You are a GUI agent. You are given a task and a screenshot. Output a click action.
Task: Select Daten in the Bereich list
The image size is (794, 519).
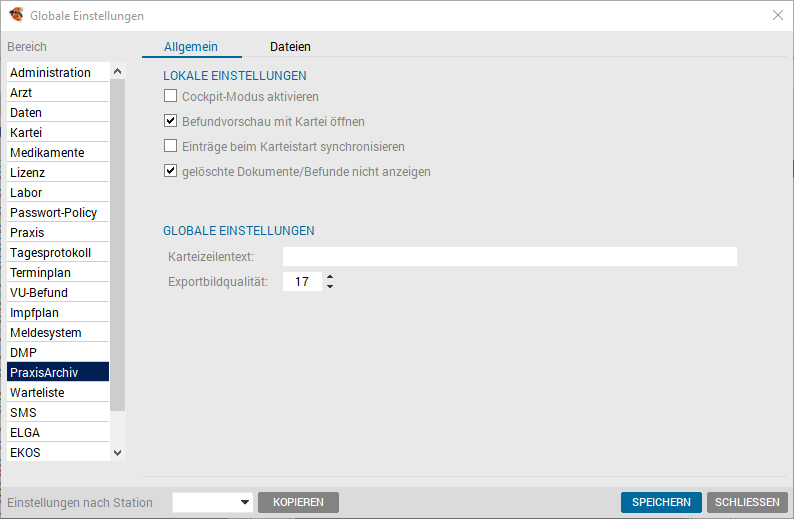pyautogui.click(x=58, y=112)
